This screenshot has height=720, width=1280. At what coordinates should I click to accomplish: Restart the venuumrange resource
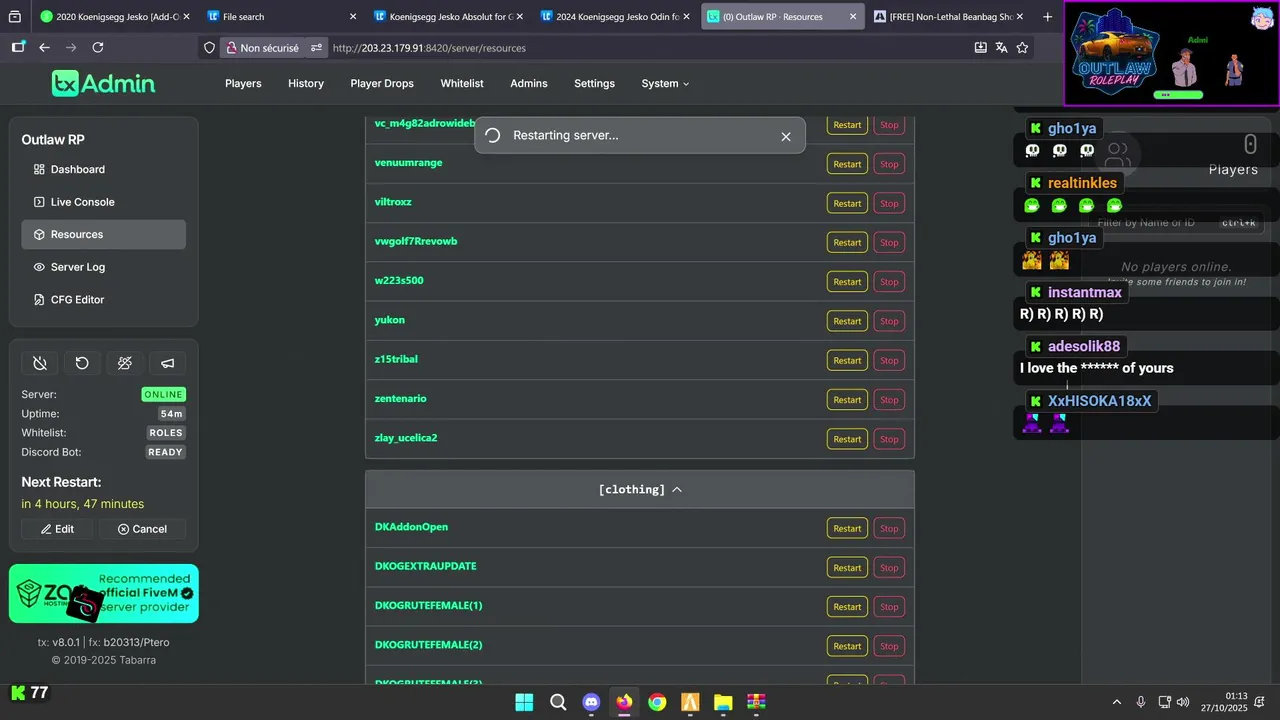(847, 164)
